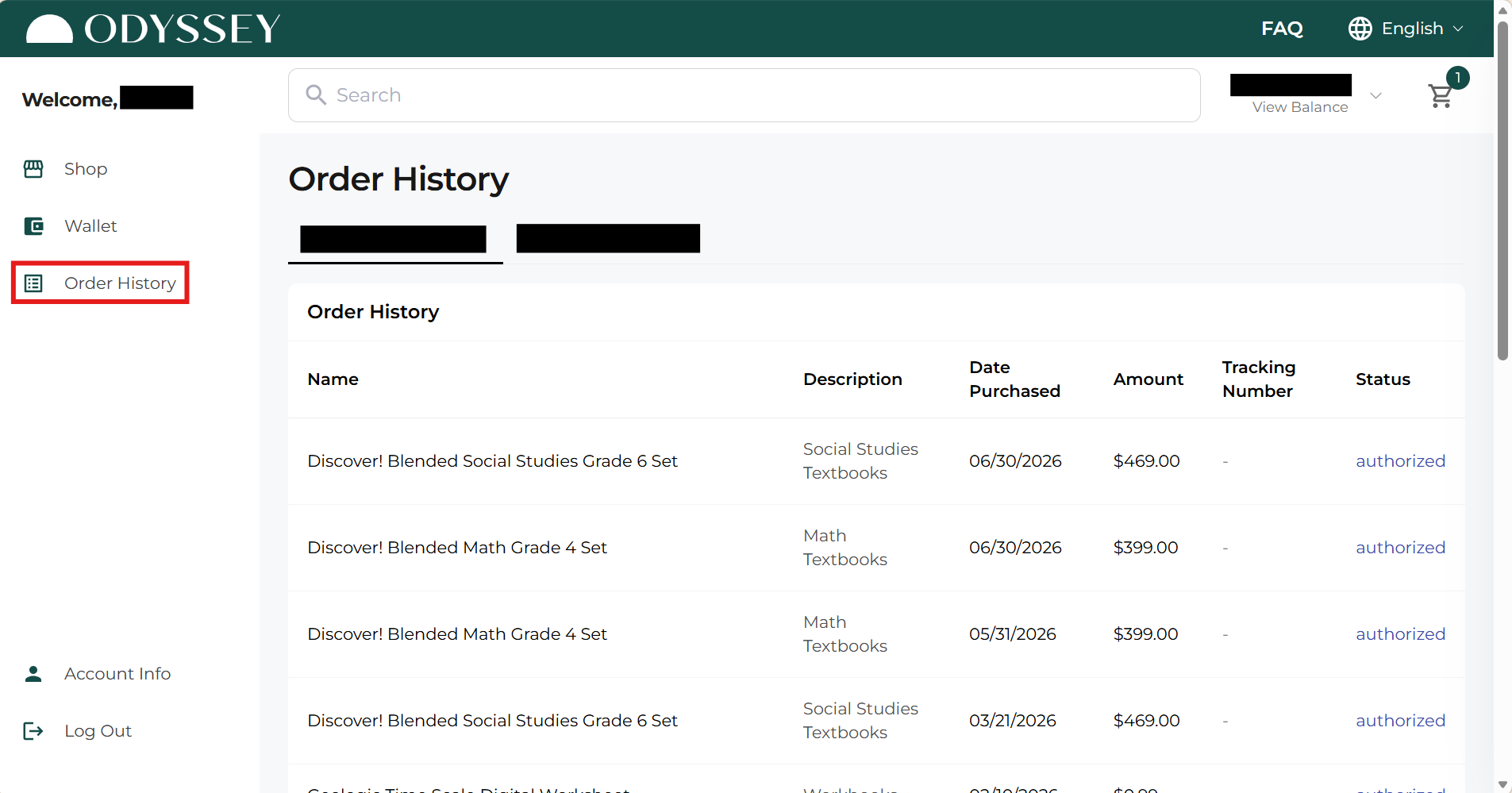Click the Date Purchased column header
The height and width of the screenshot is (793, 1512).
pos(1014,379)
